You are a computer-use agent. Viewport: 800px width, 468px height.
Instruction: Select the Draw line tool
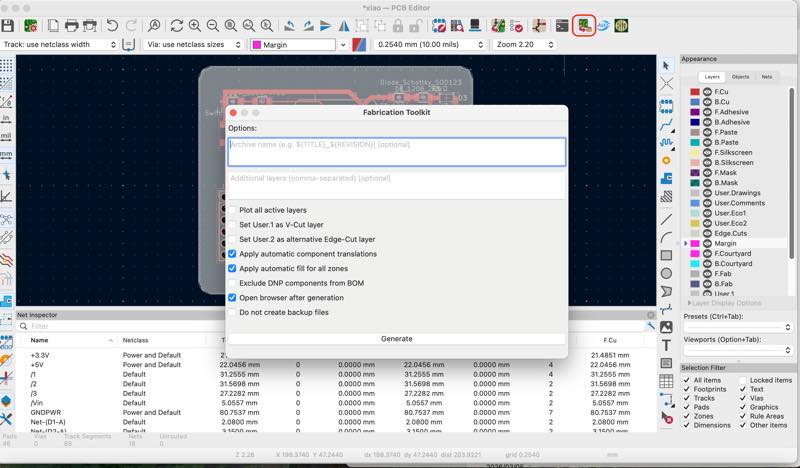[x=666, y=219]
